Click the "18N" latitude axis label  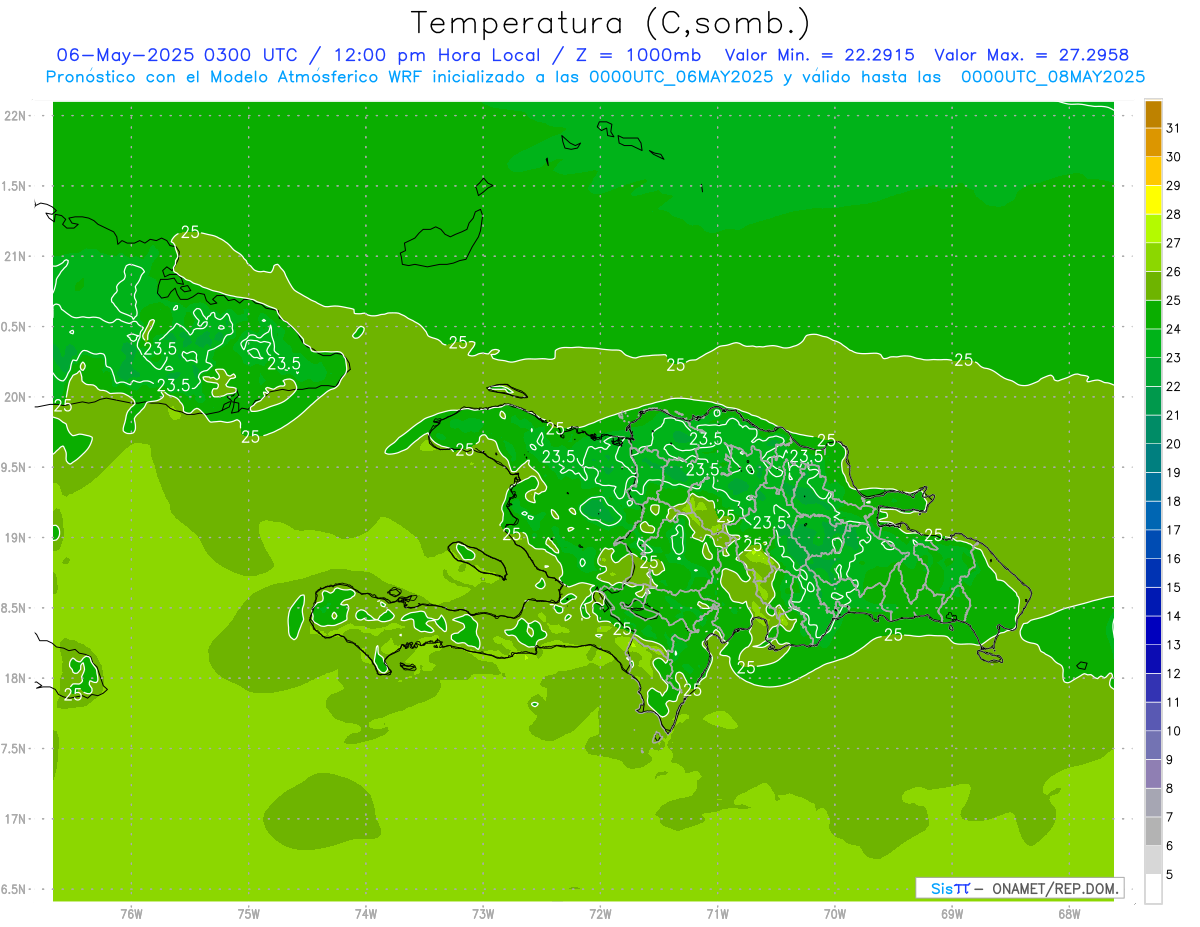click(x=15, y=679)
